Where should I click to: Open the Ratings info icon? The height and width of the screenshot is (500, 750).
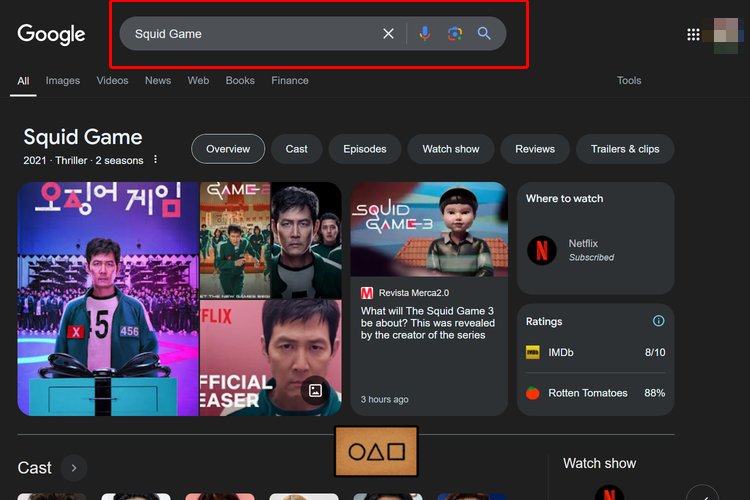tap(659, 321)
